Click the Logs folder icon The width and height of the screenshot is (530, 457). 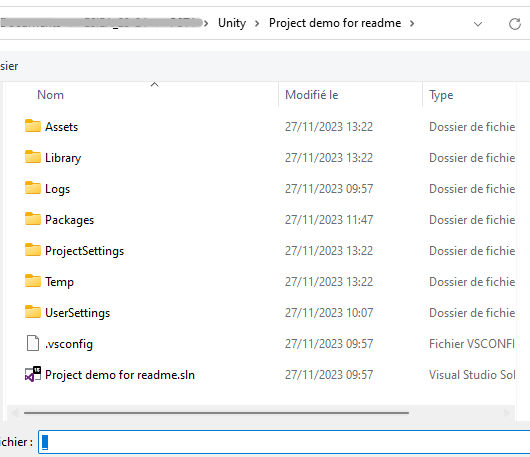[x=33, y=188]
